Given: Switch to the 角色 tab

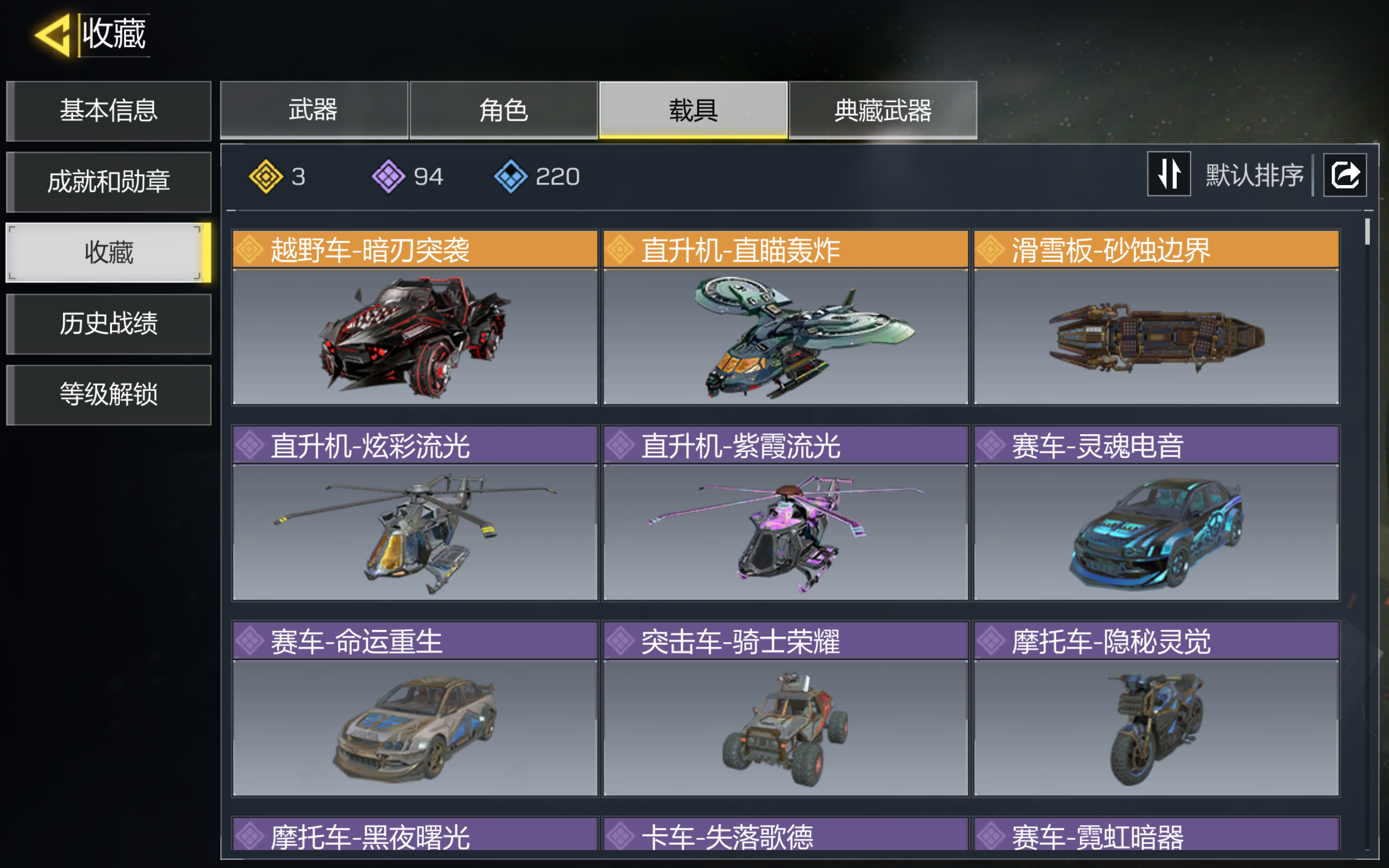Looking at the screenshot, I should [x=503, y=110].
